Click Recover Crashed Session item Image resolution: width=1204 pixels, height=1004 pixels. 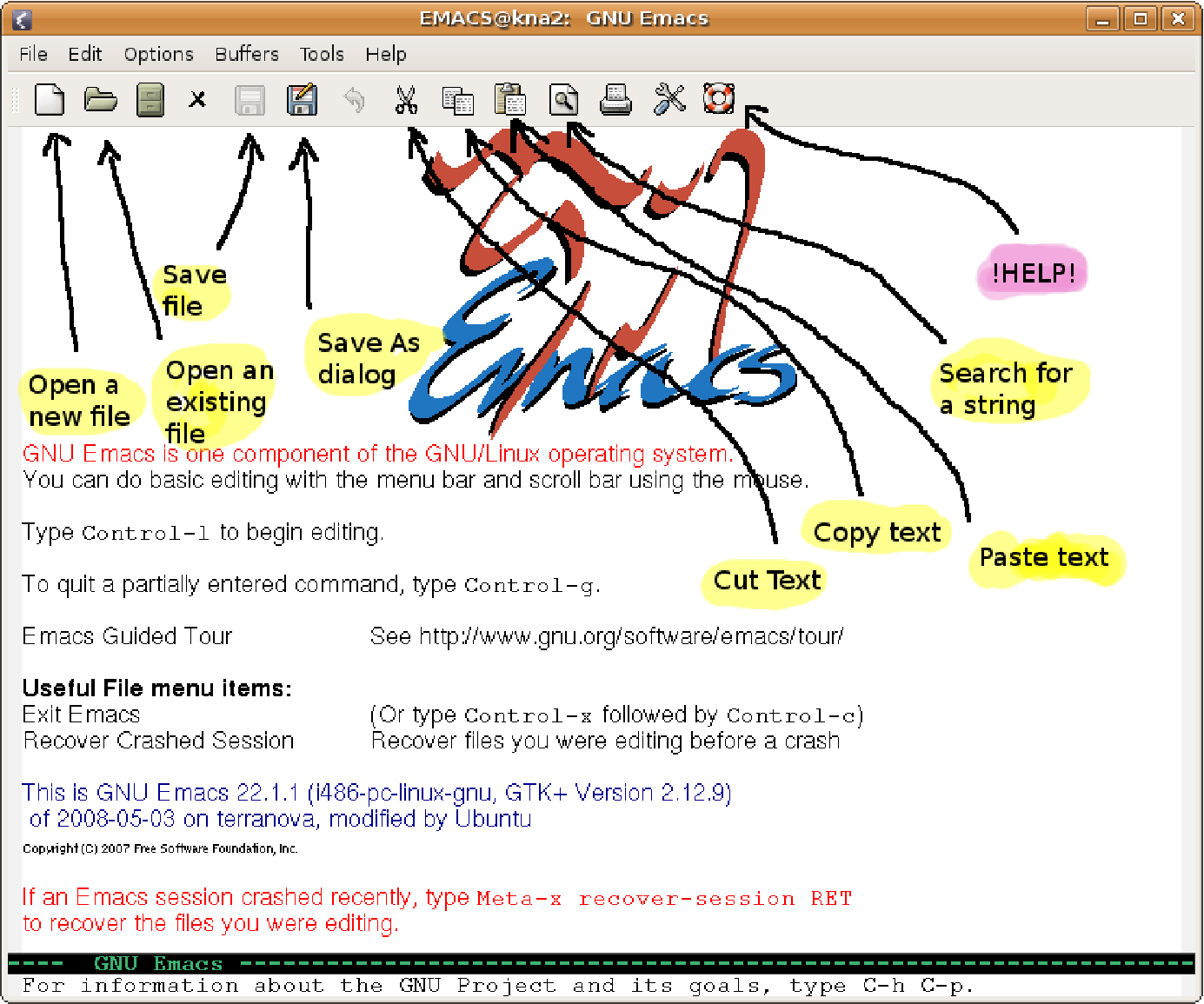158,741
